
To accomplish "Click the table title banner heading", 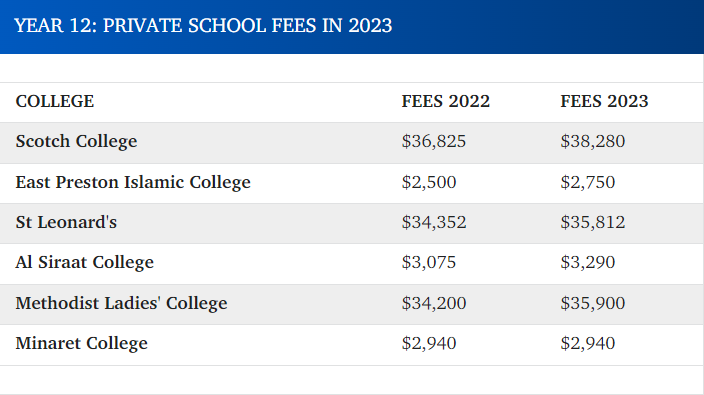I will [x=203, y=26].
